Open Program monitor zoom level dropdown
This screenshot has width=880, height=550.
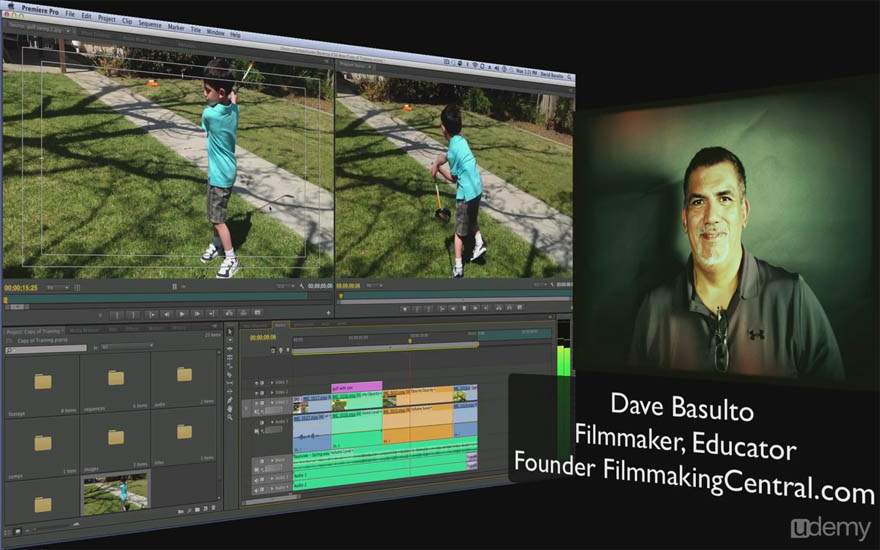374,286
